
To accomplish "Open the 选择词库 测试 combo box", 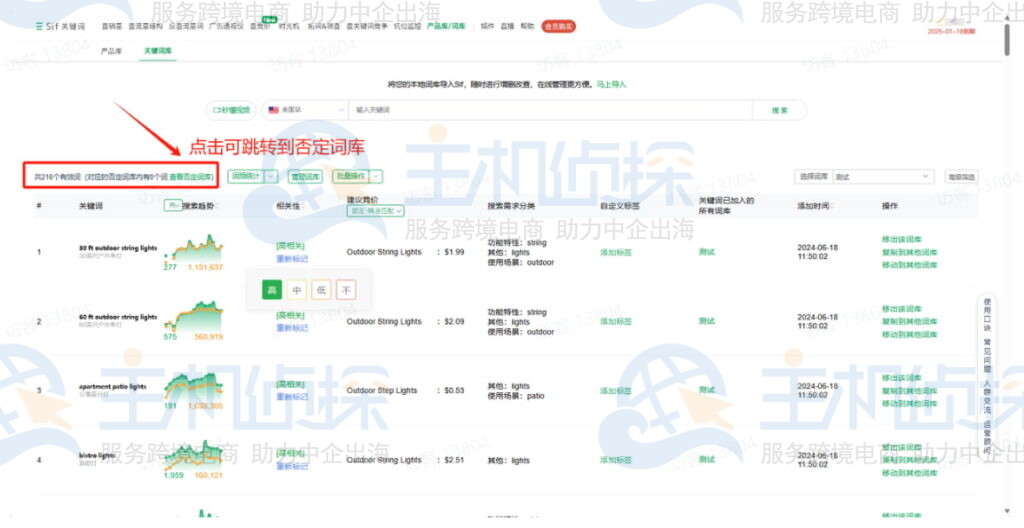I will click(883, 176).
